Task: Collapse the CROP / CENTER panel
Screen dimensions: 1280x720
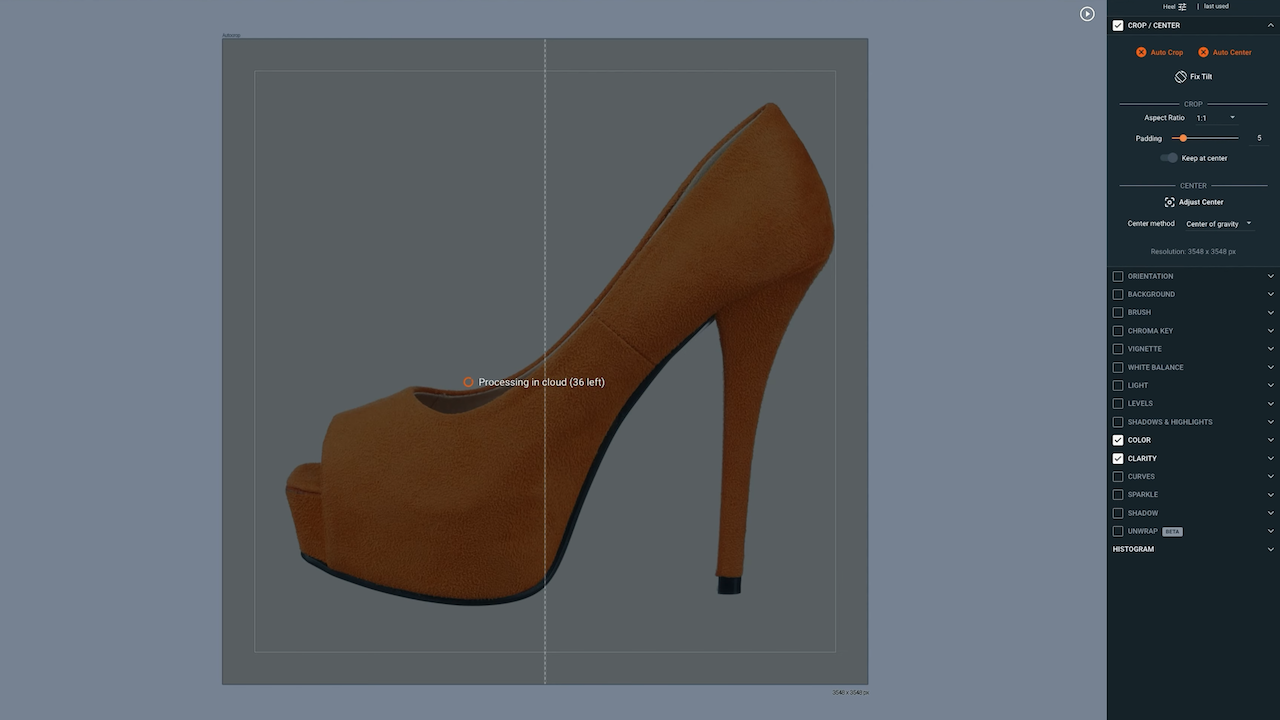Action: click(x=1271, y=25)
